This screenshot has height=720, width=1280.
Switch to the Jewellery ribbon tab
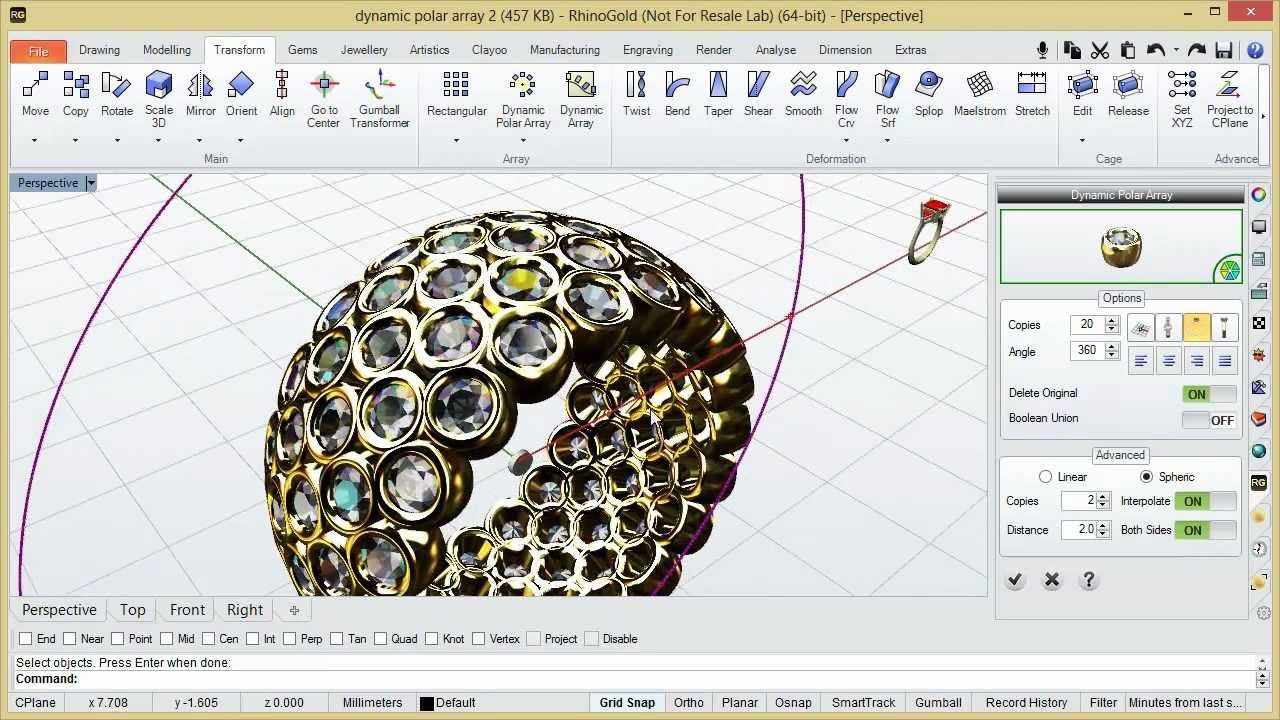[364, 50]
